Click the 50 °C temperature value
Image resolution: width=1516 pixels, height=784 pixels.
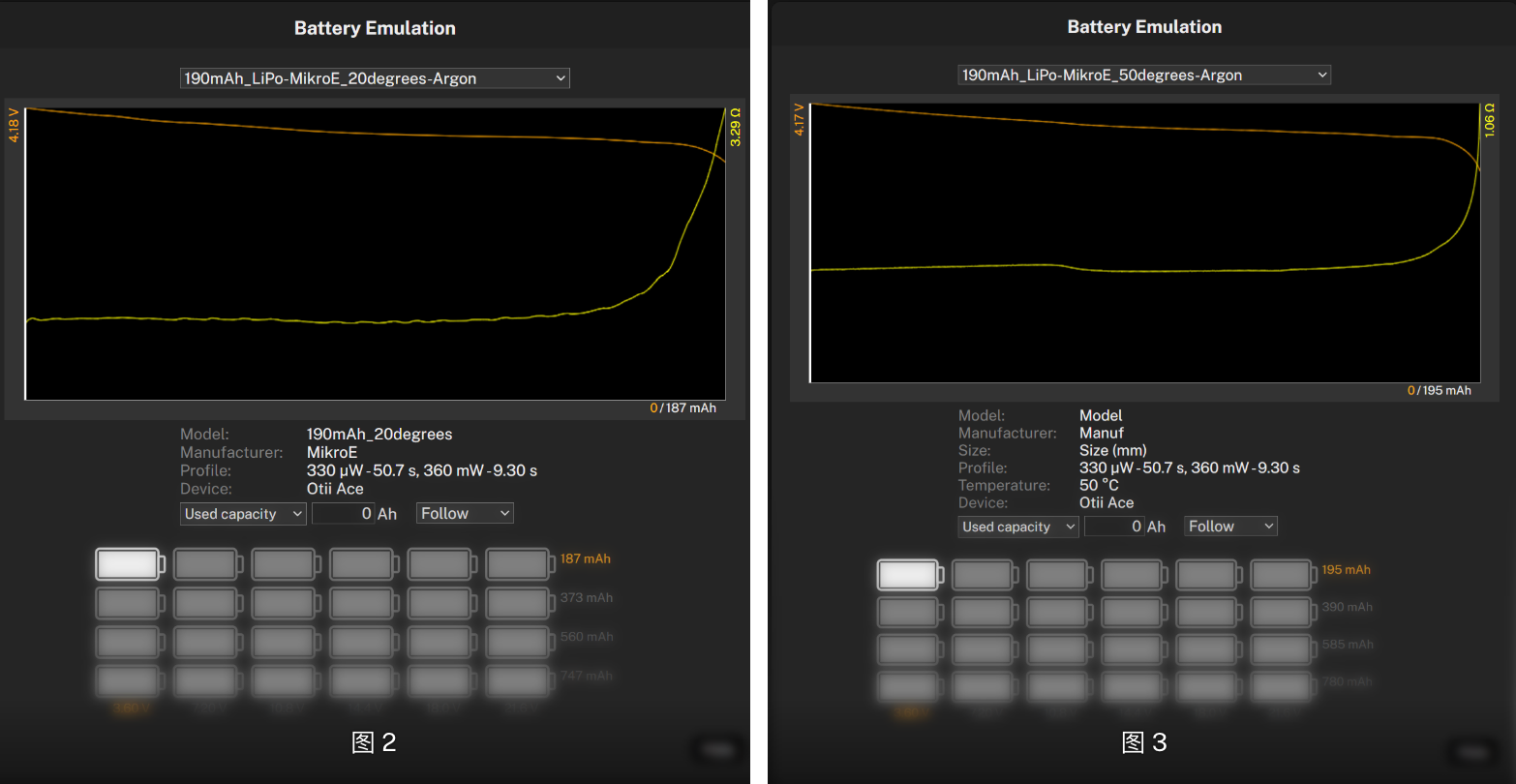[x=1099, y=485]
